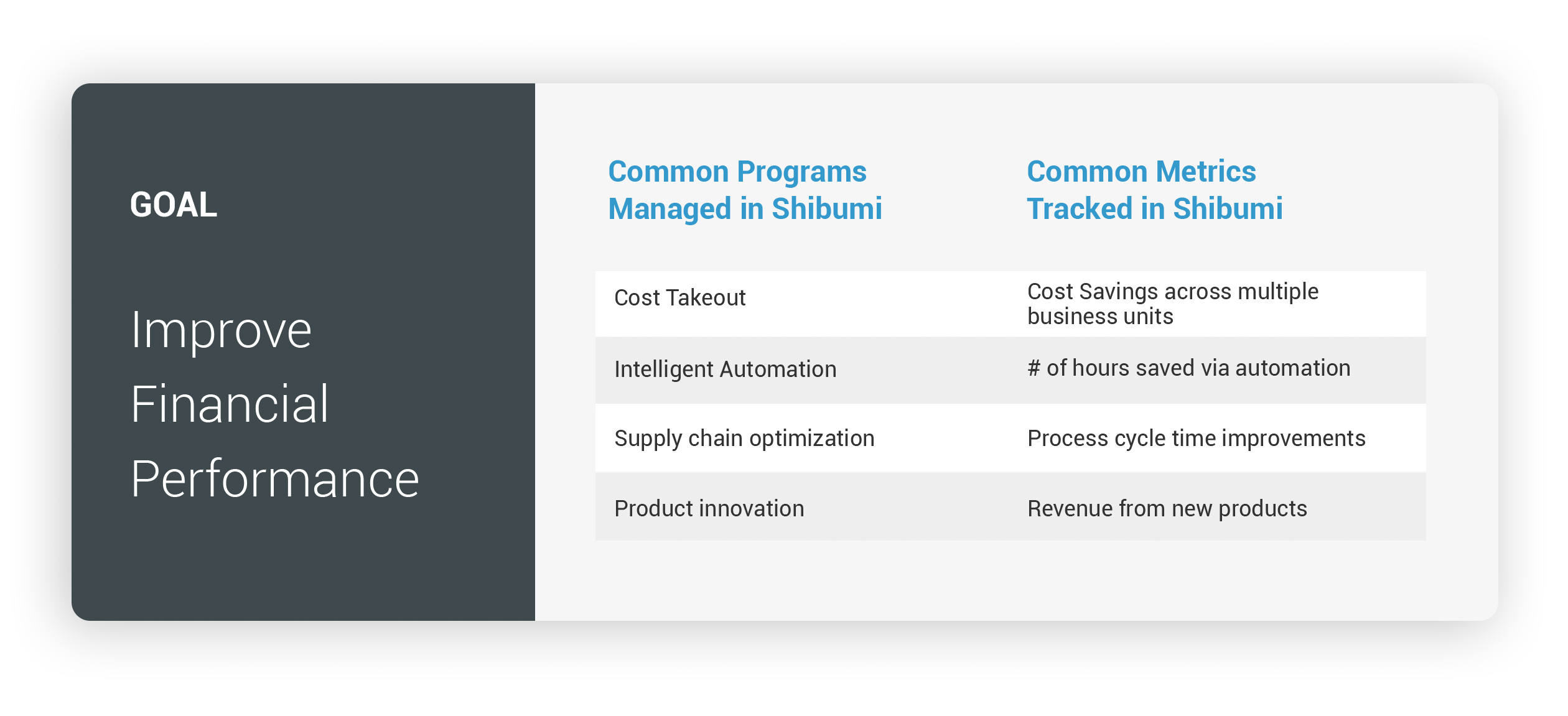Click the word Improve in the goal
Image resolution: width=1568 pixels, height=716 pixels.
pos(221,332)
